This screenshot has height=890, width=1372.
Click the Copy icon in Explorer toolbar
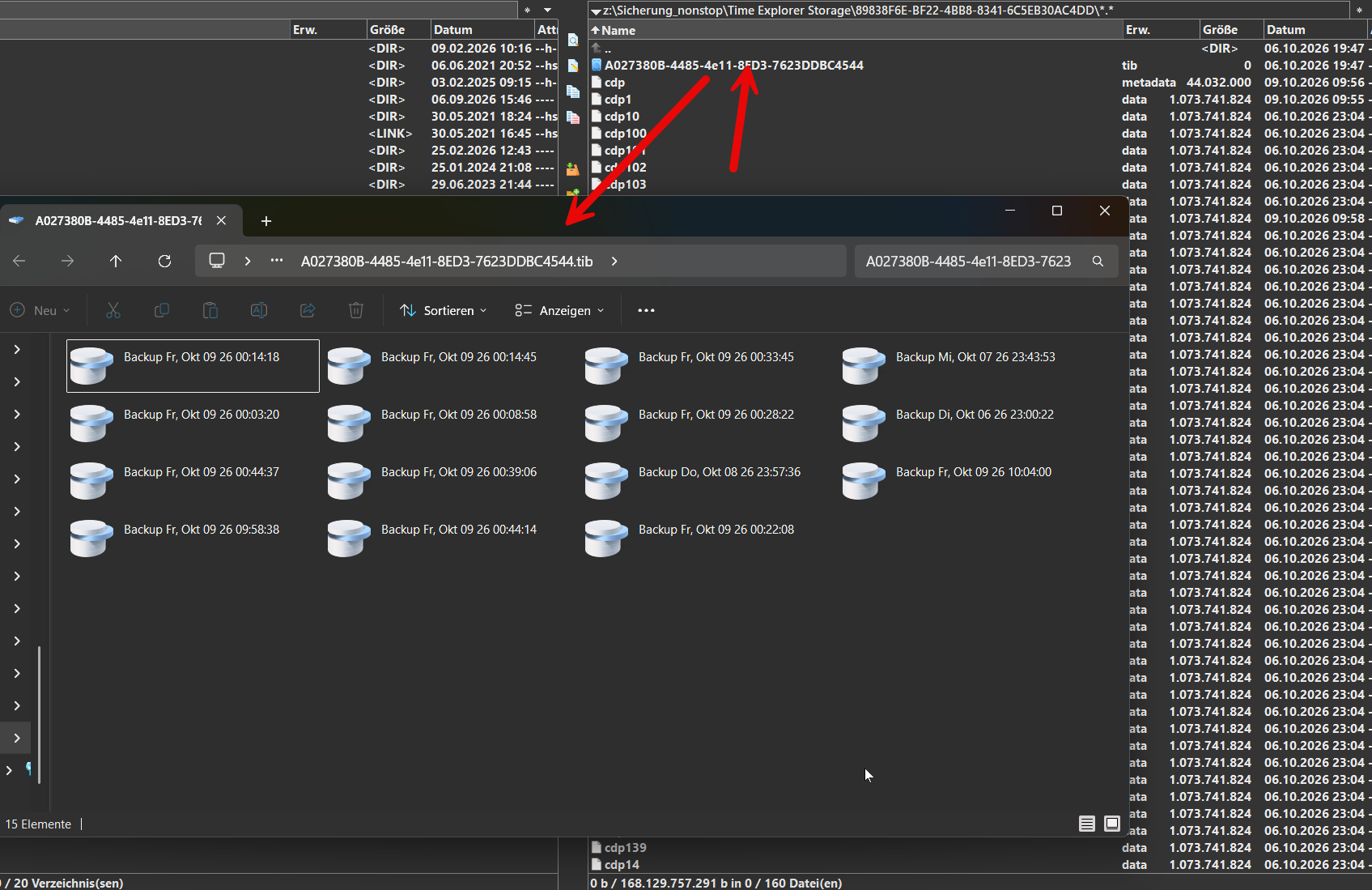tap(162, 310)
